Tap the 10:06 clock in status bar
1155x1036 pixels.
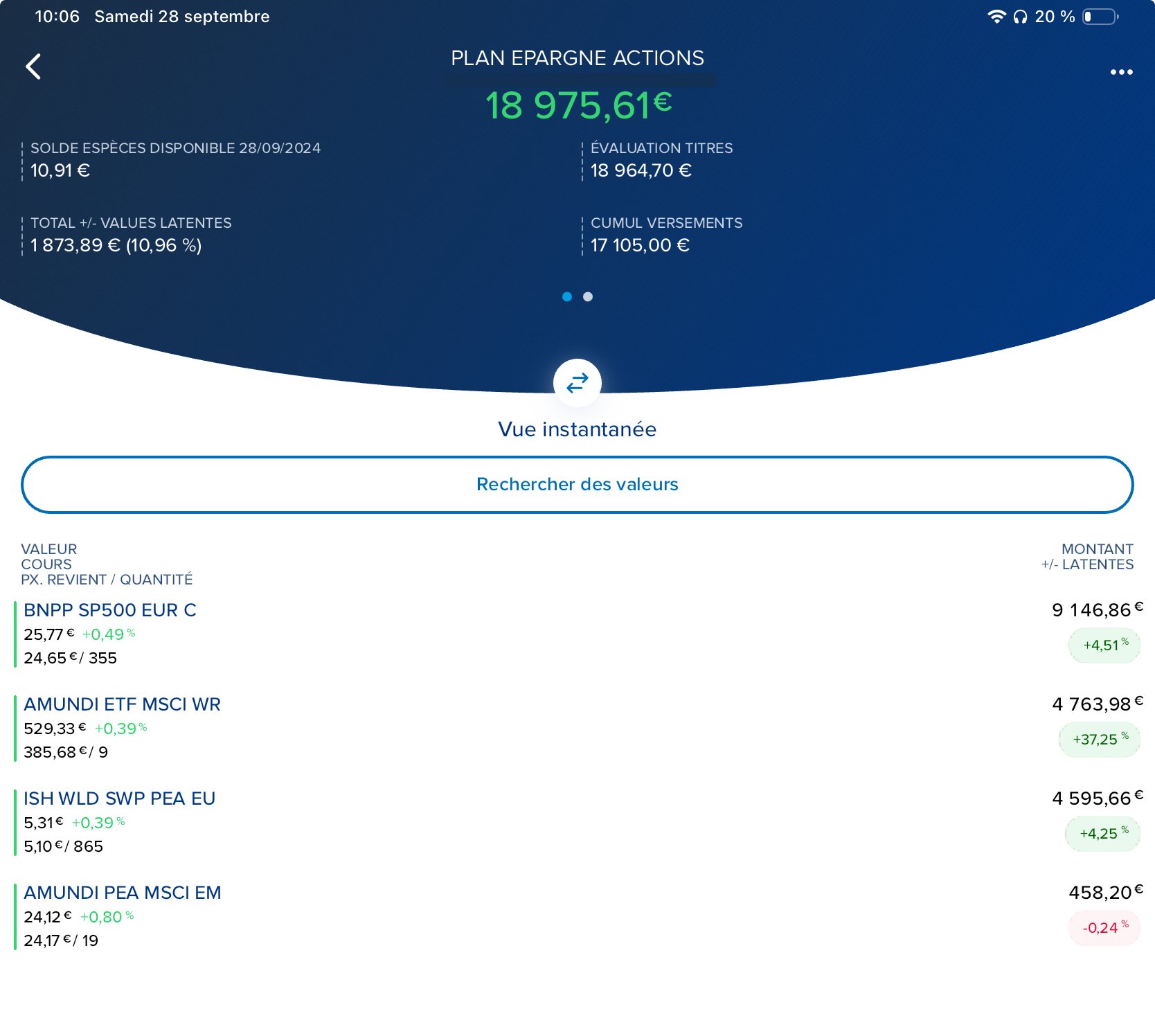tap(57, 17)
